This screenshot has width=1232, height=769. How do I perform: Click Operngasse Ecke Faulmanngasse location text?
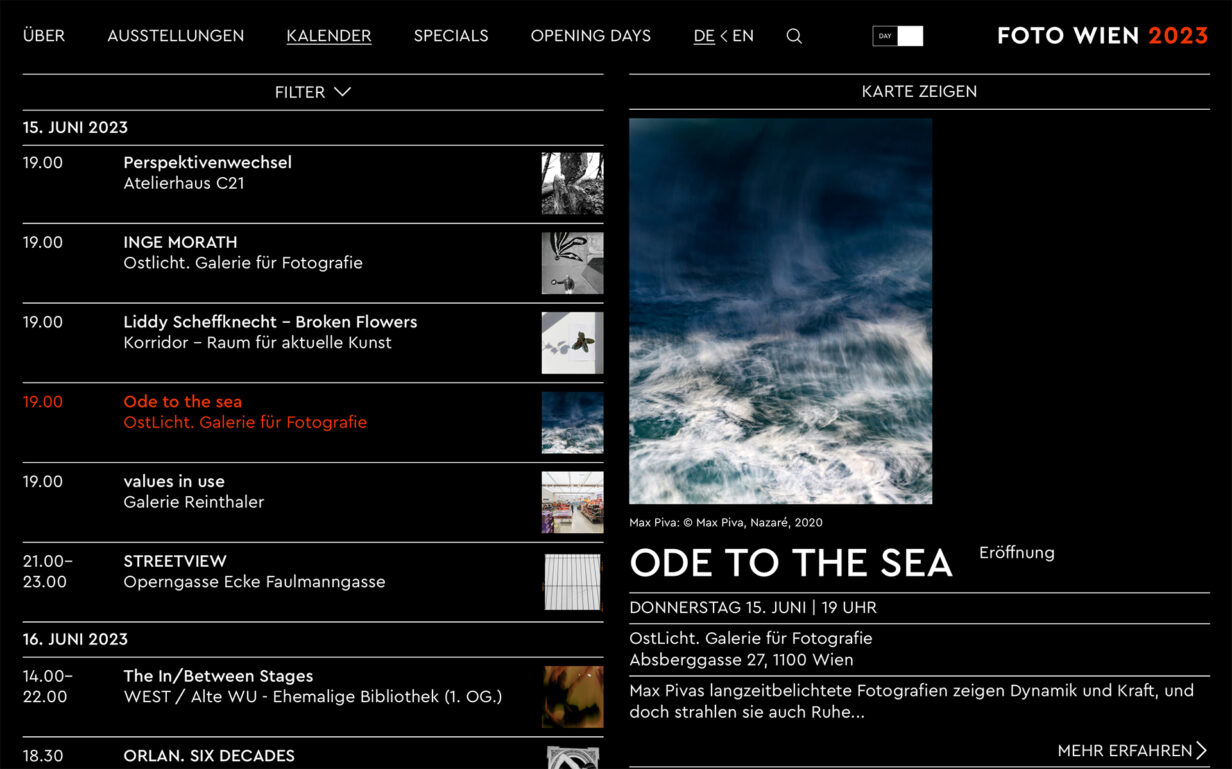[x=254, y=582]
